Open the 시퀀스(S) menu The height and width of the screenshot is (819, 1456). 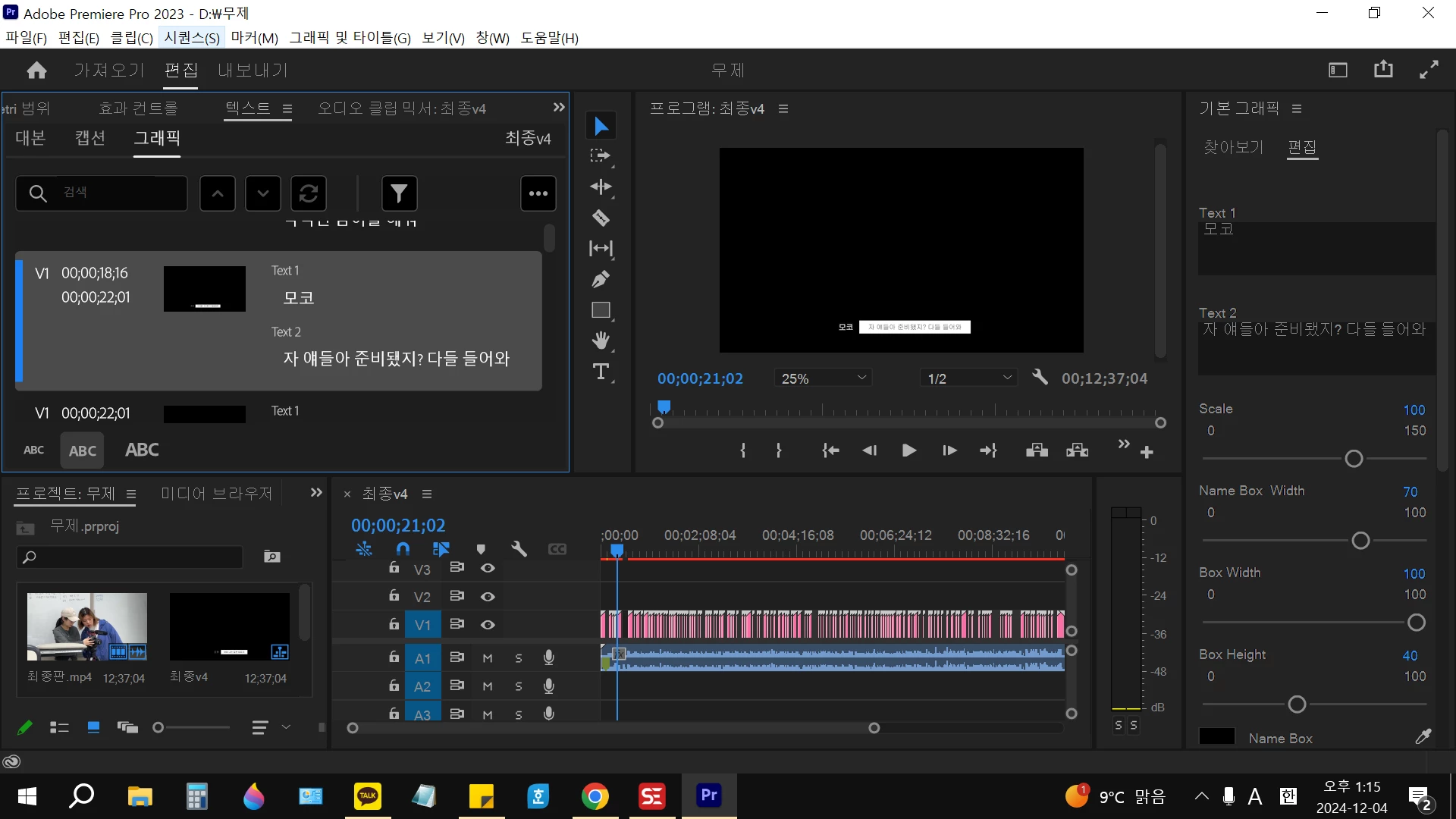[191, 38]
